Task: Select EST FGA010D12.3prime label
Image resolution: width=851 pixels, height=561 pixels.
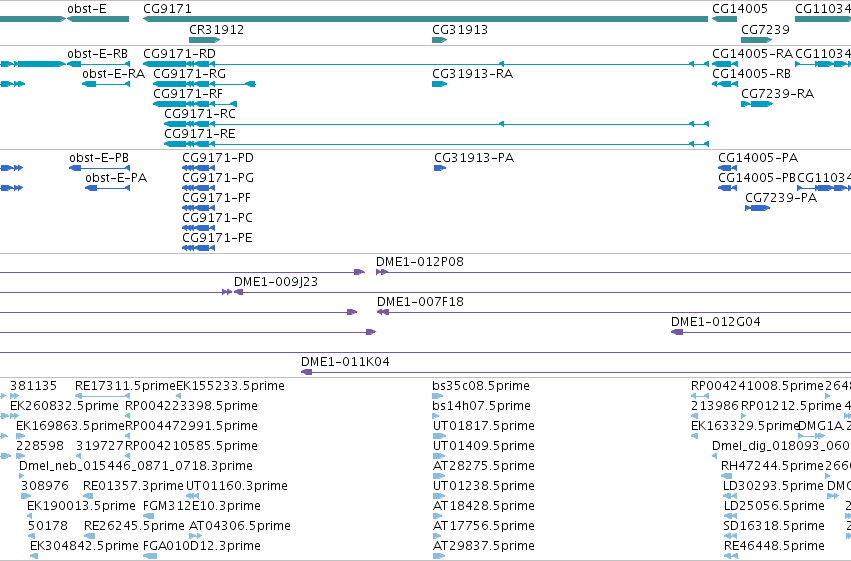Action: tap(202, 547)
